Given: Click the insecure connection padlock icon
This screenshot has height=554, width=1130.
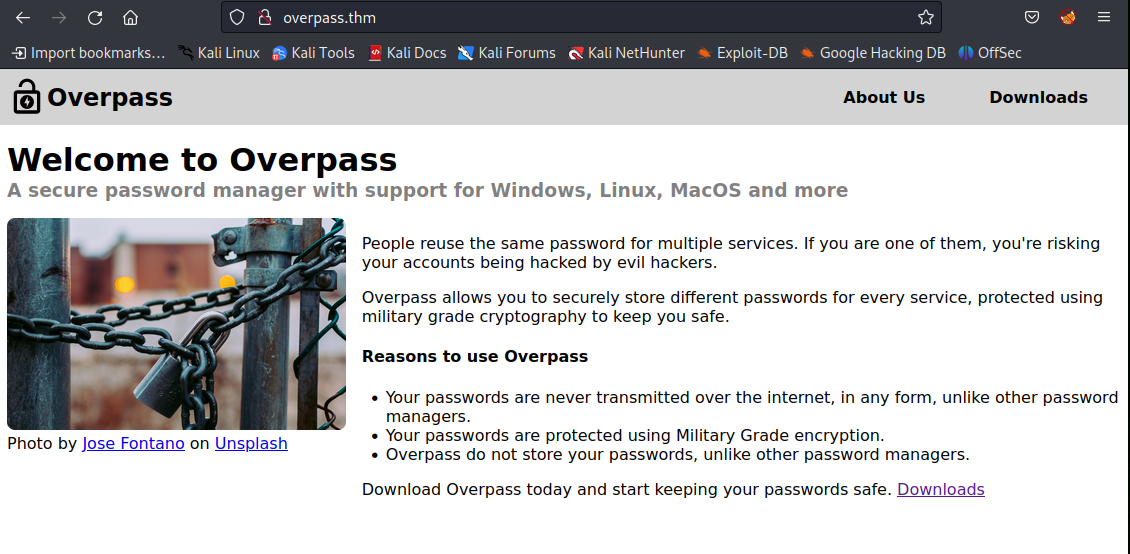Looking at the screenshot, I should pyautogui.click(x=264, y=17).
